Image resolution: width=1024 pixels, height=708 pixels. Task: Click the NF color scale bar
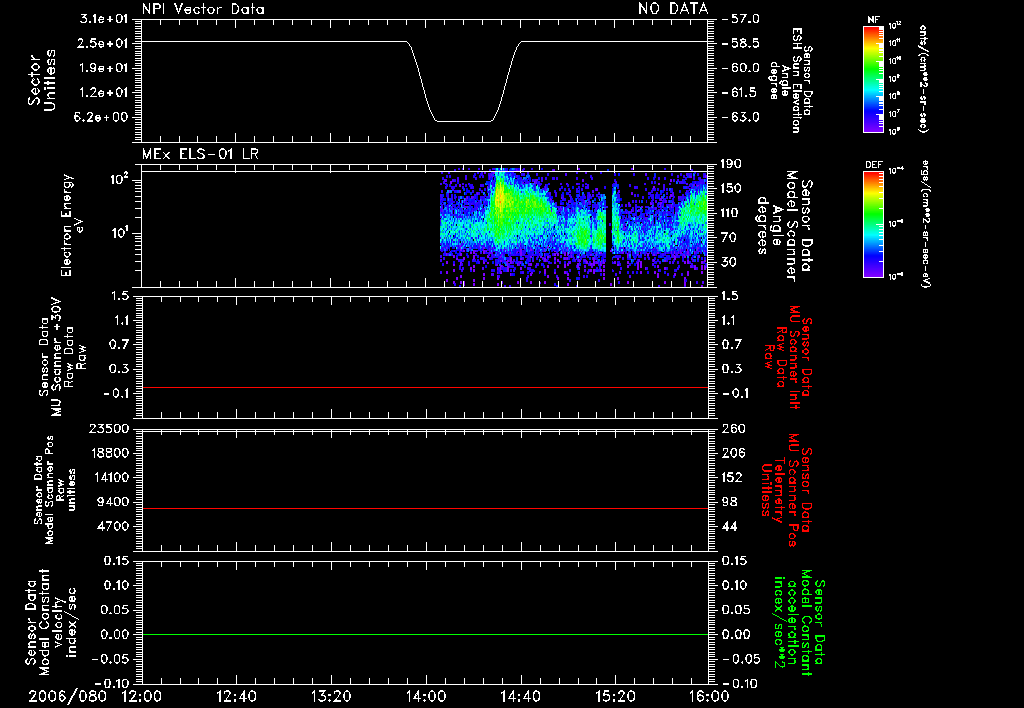point(874,79)
